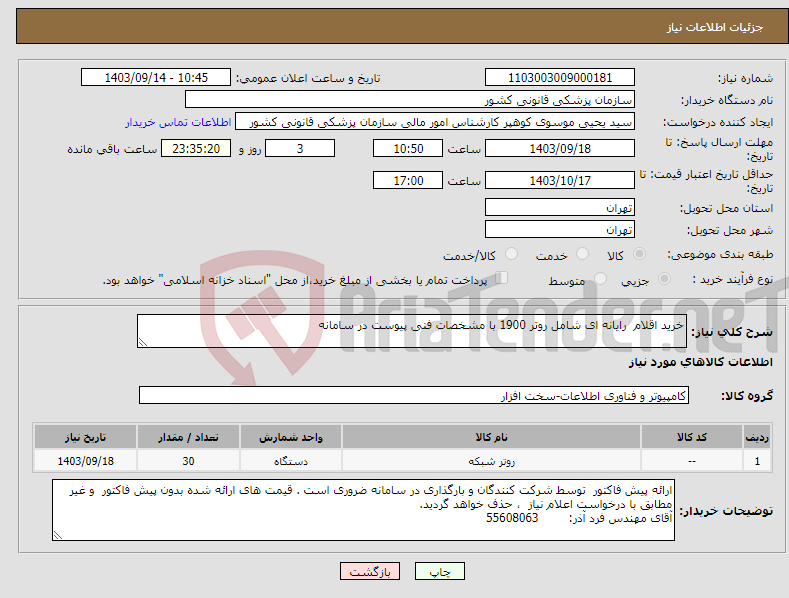Select the متوسط purchase type radio
789x598 pixels.
(600, 279)
